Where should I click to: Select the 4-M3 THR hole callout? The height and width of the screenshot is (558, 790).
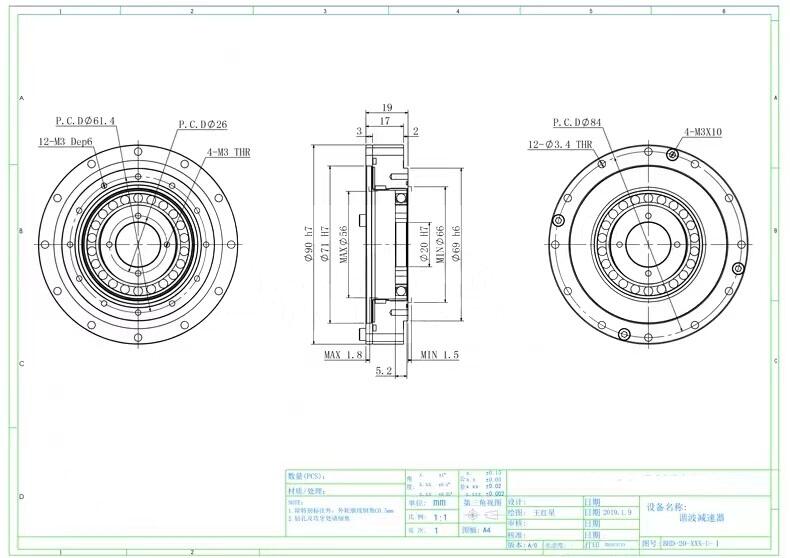(x=228, y=152)
